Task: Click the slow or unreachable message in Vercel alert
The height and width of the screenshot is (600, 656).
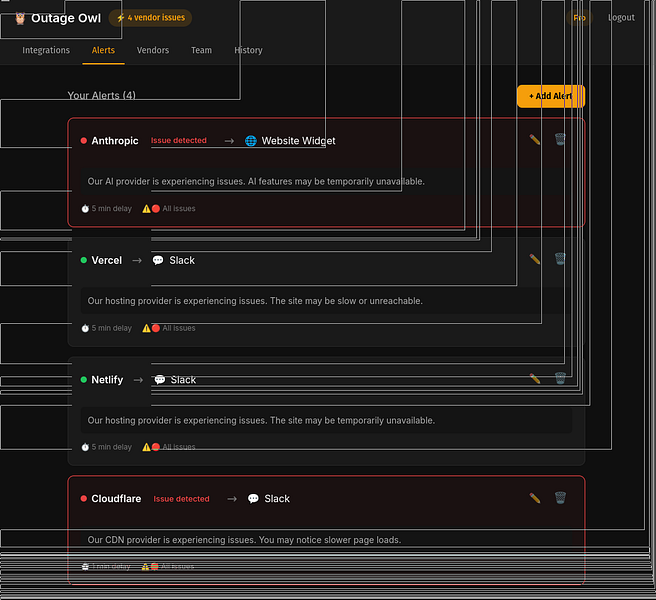Action: 255,301
